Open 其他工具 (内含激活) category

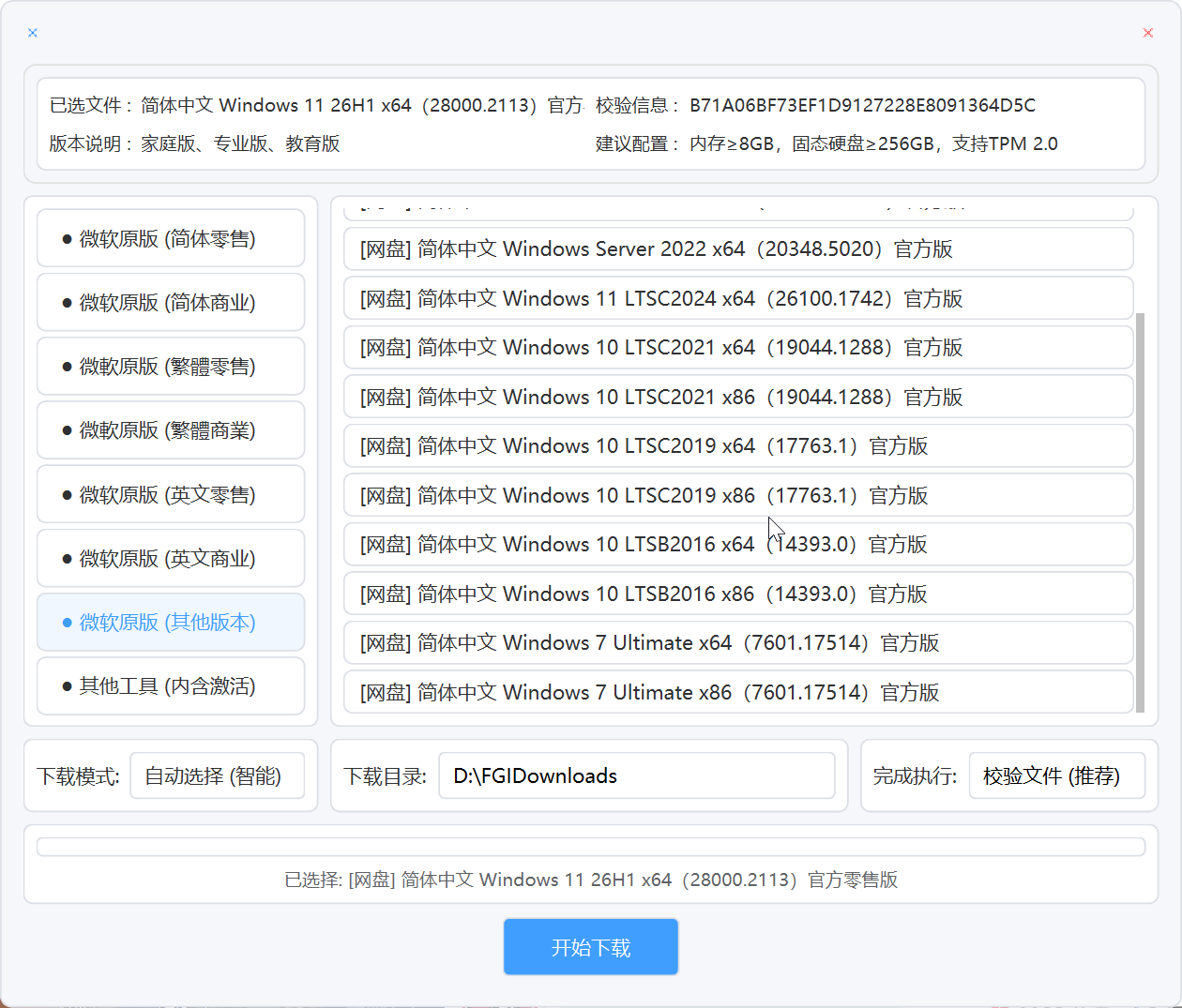(x=171, y=685)
